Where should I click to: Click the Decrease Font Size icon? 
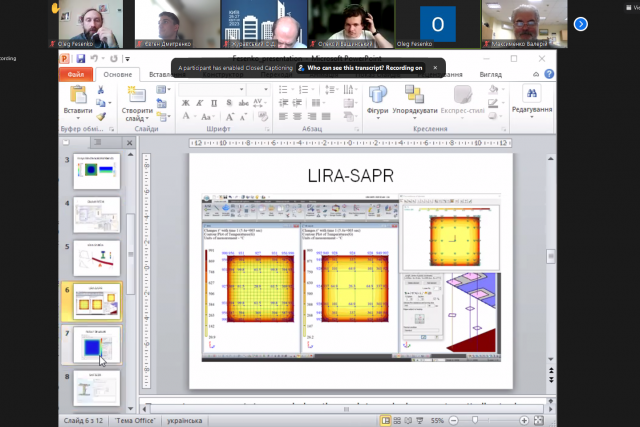click(x=244, y=117)
